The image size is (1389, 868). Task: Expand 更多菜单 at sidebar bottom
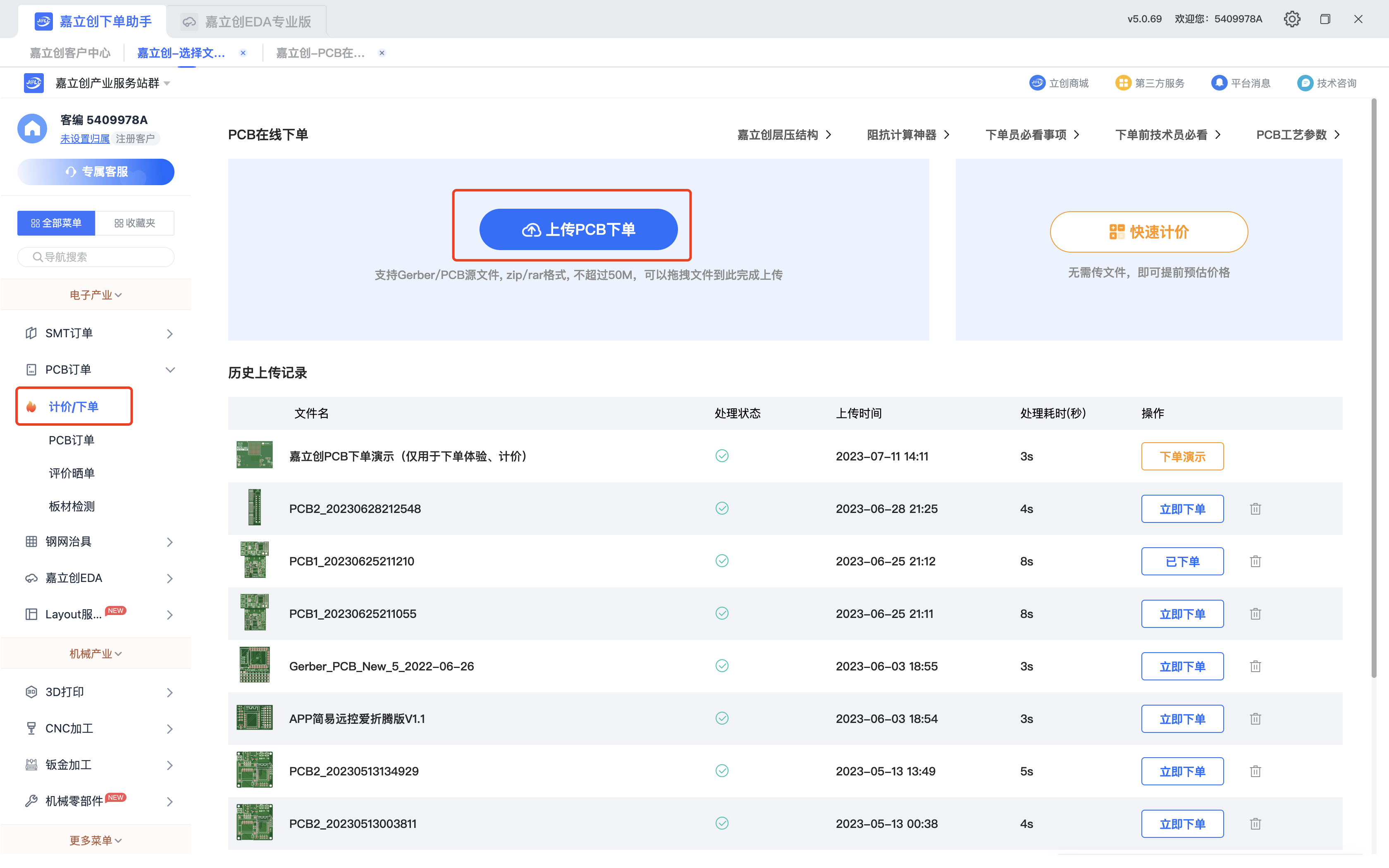pyautogui.click(x=95, y=840)
